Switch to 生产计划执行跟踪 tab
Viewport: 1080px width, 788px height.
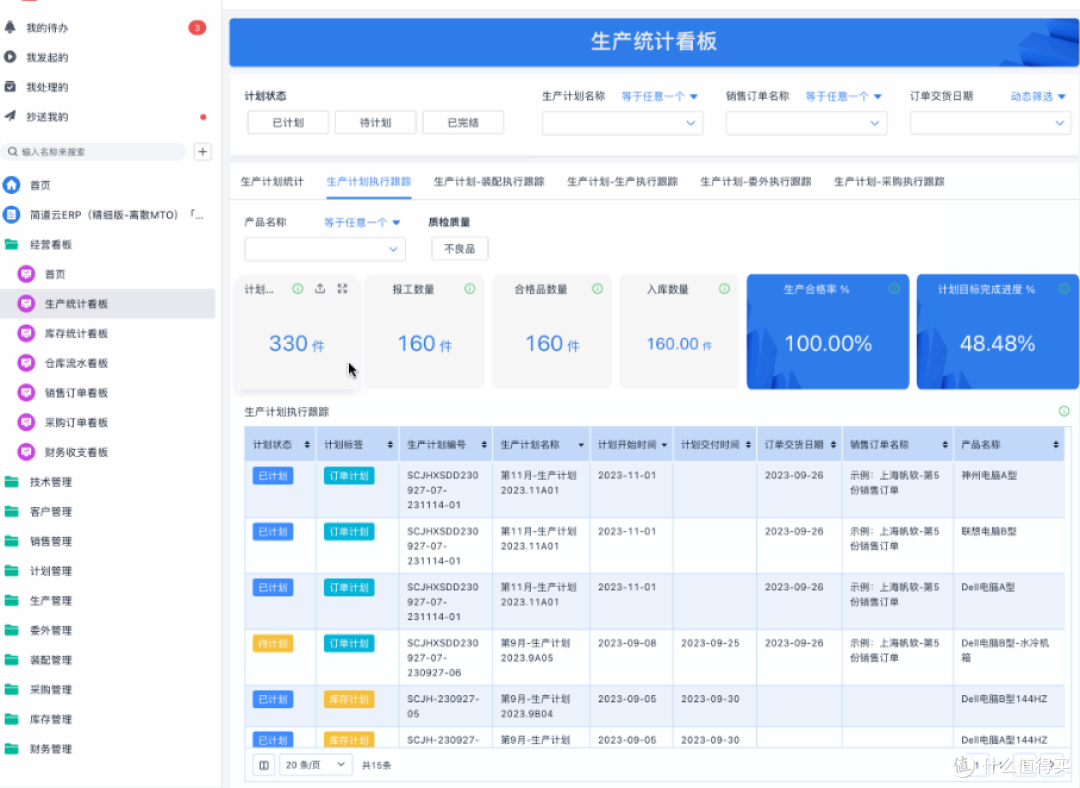[x=368, y=182]
